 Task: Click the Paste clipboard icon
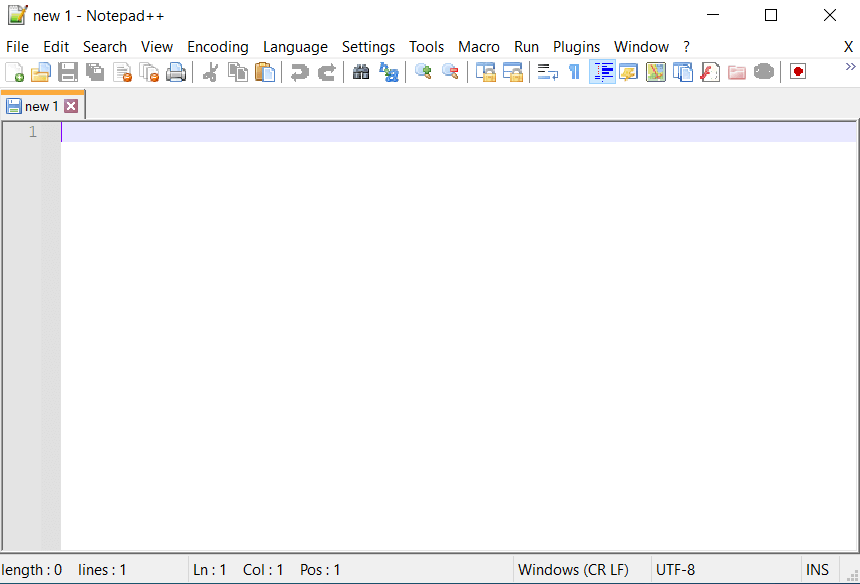pyautogui.click(x=265, y=72)
